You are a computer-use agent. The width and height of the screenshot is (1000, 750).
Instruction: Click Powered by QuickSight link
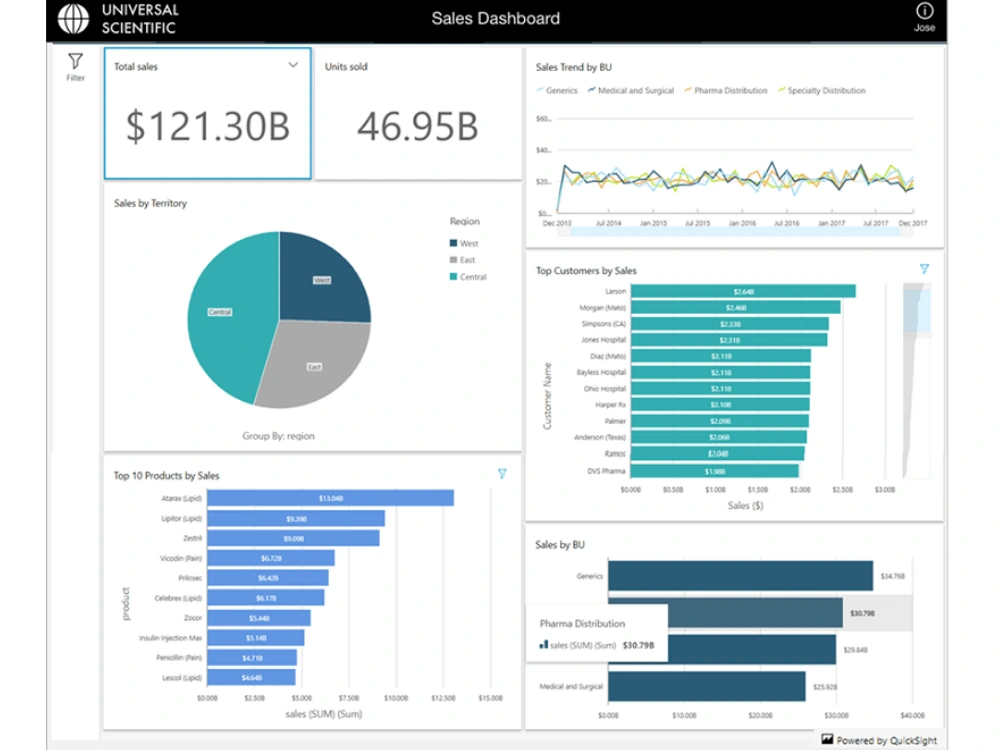coord(886,740)
